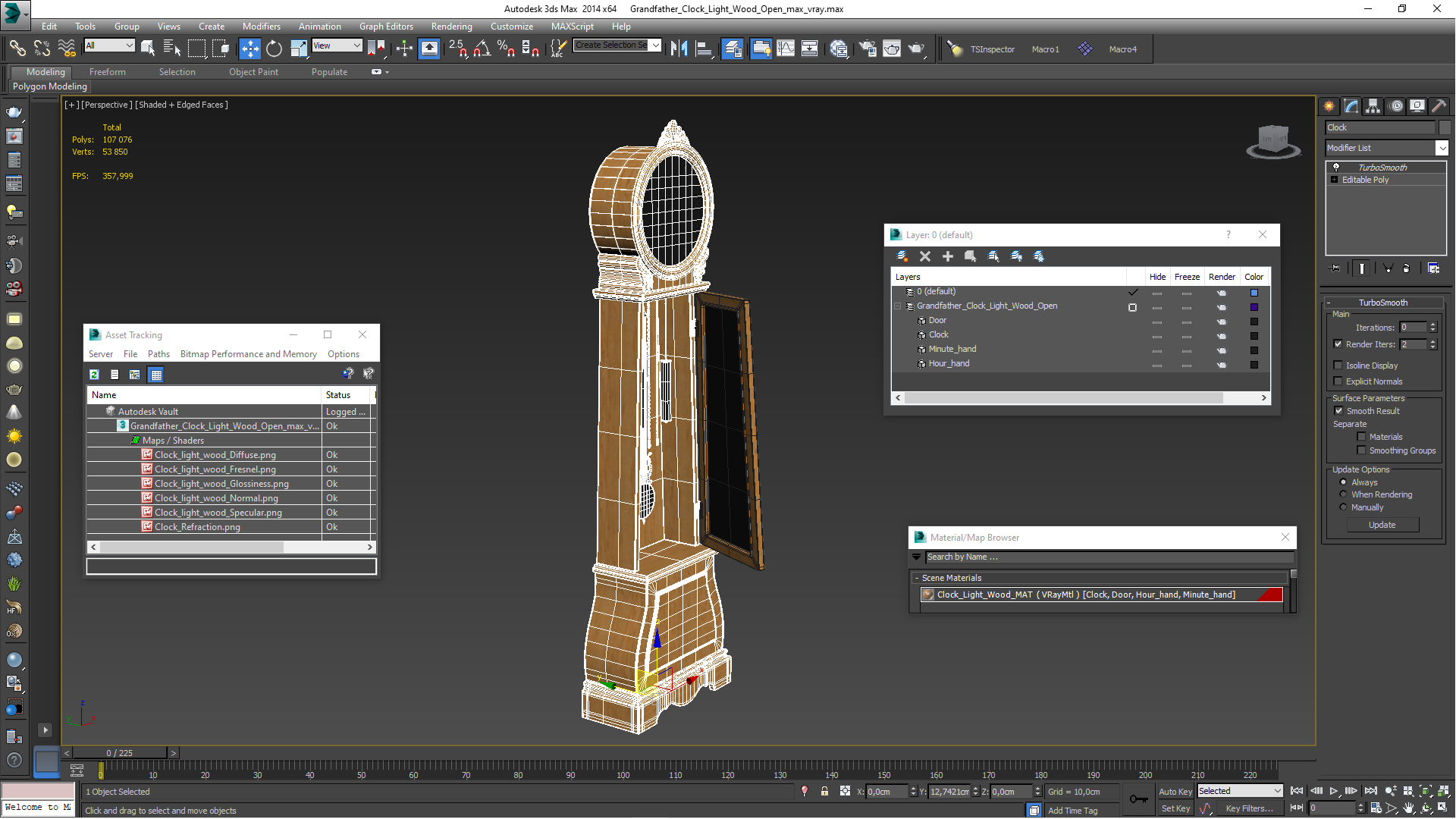Click the Mirror tool icon
The image size is (1456, 819).
coord(679,49)
